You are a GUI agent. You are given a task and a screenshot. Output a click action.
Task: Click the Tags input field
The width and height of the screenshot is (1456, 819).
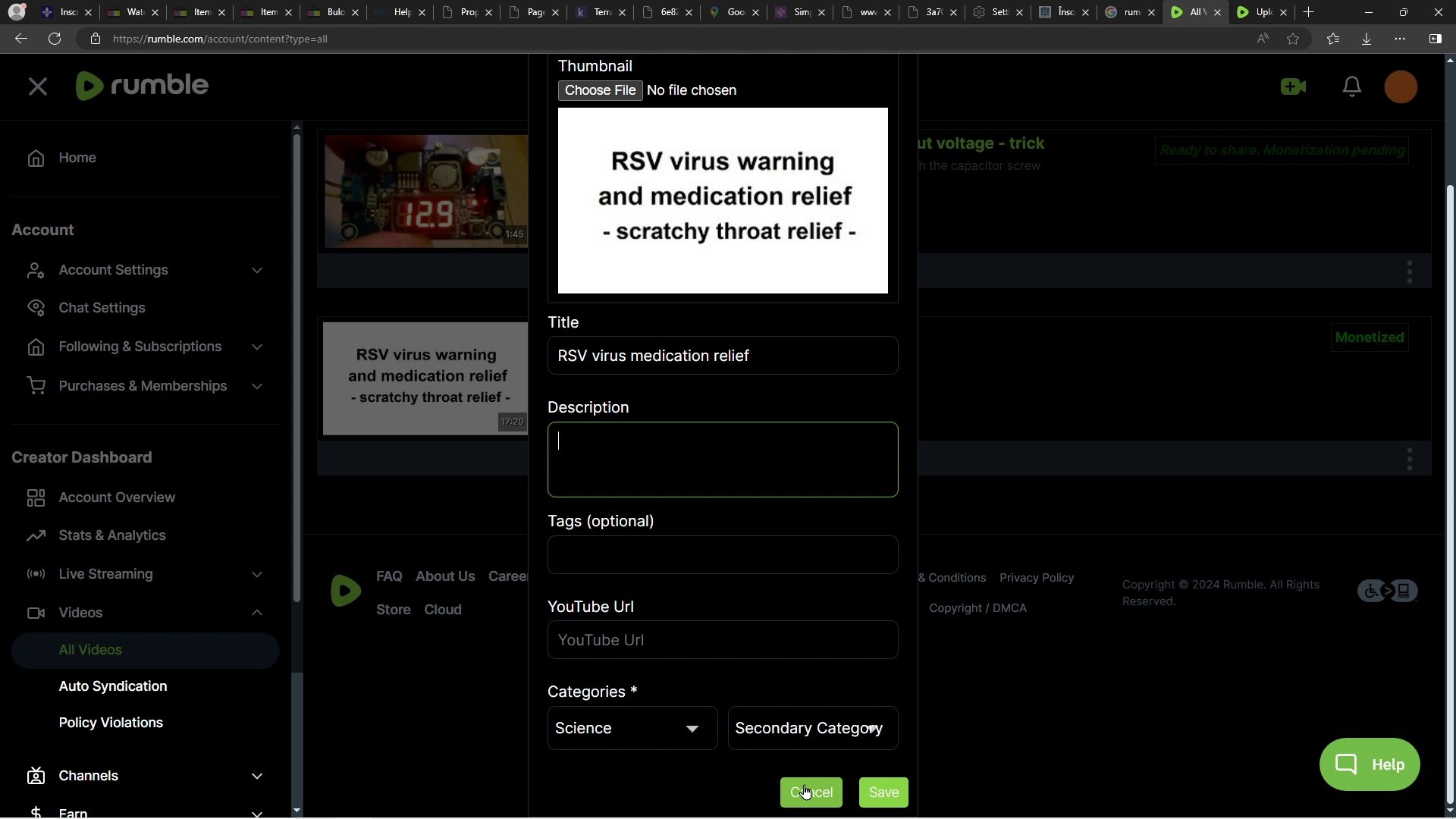(723, 555)
